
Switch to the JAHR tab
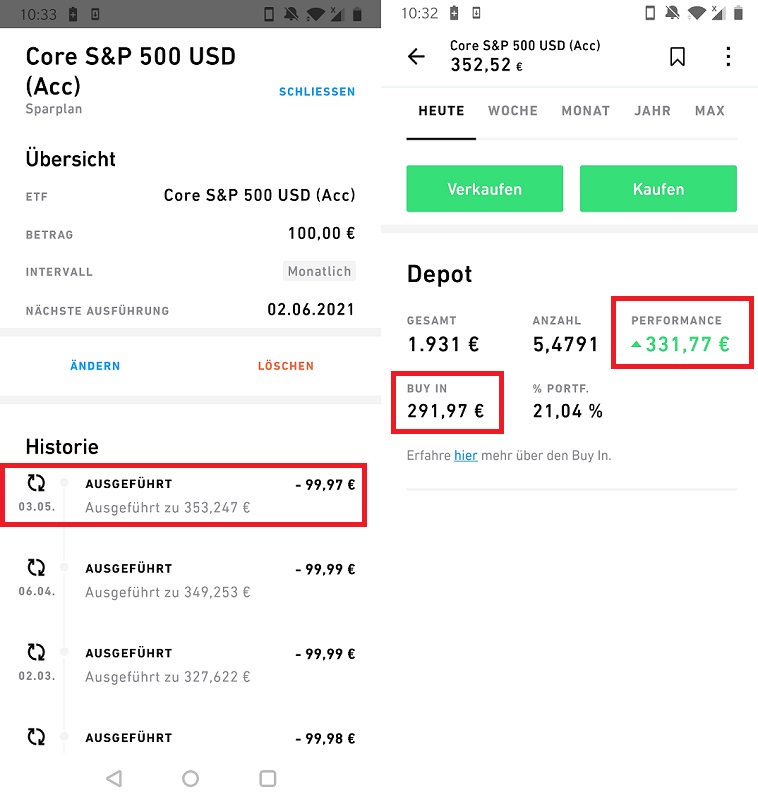[652, 111]
